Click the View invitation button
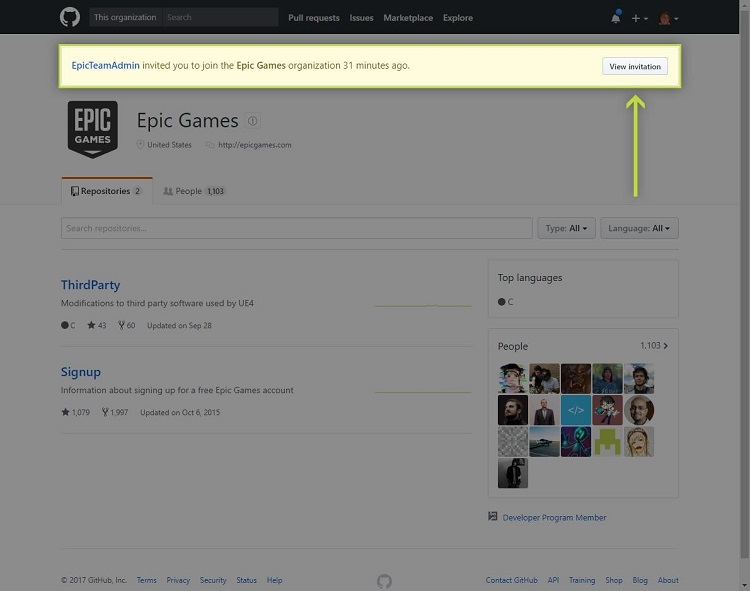This screenshot has width=750, height=591. click(635, 66)
